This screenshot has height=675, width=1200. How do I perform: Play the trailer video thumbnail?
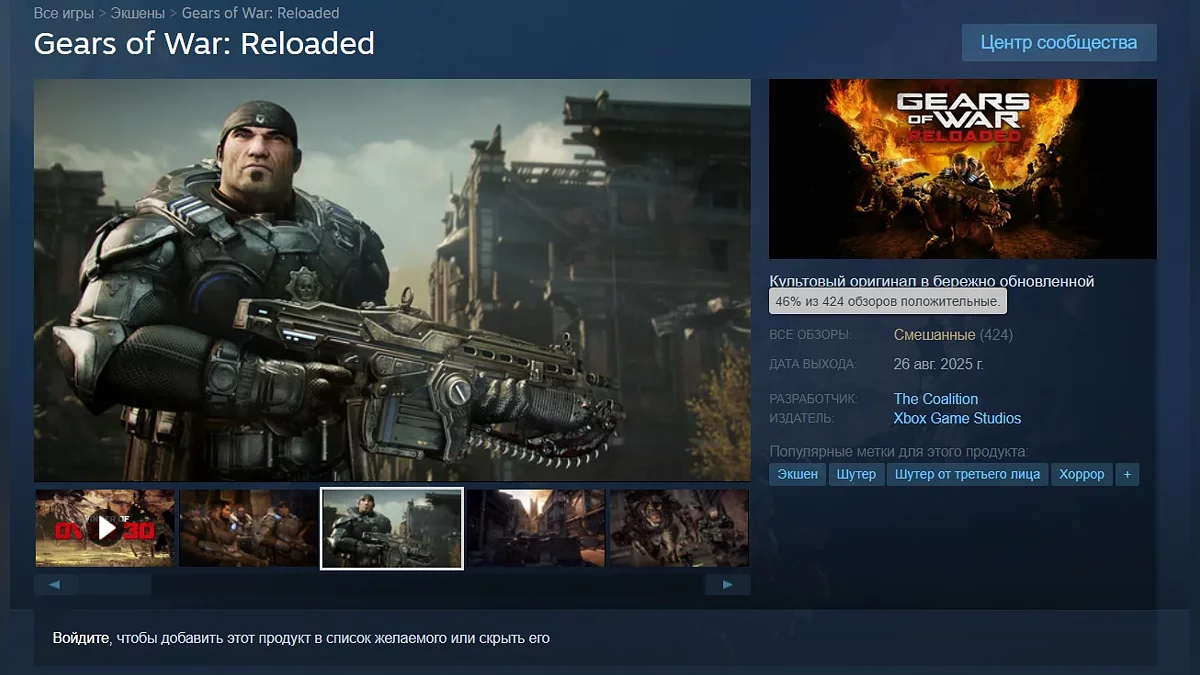click(x=105, y=528)
